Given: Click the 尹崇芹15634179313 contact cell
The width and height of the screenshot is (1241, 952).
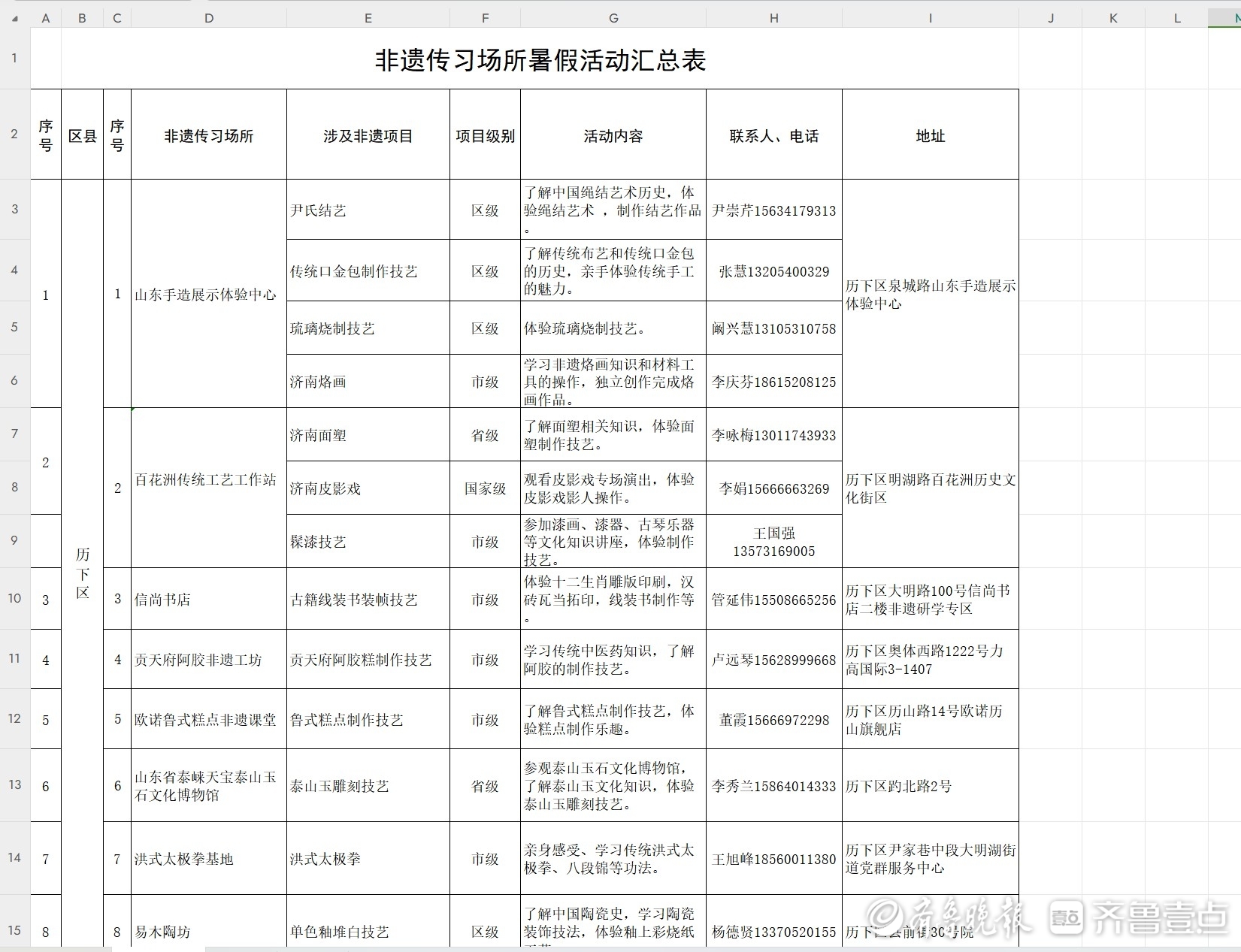Looking at the screenshot, I should point(773,210).
